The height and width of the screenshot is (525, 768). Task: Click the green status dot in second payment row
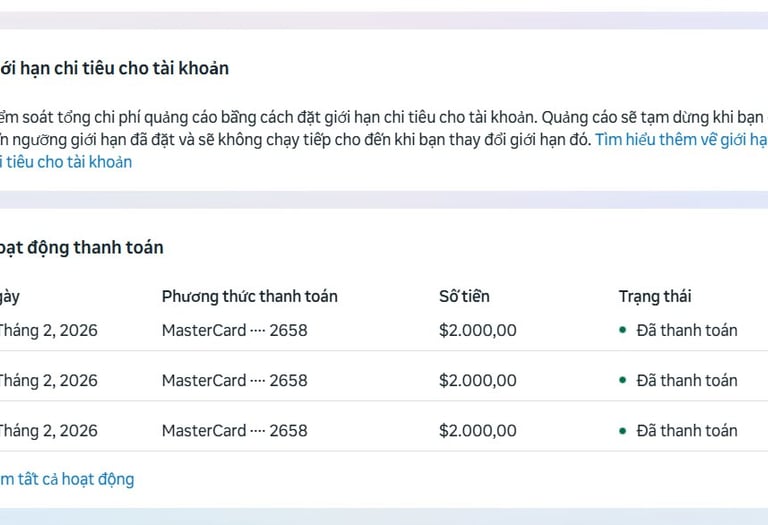(x=622, y=380)
